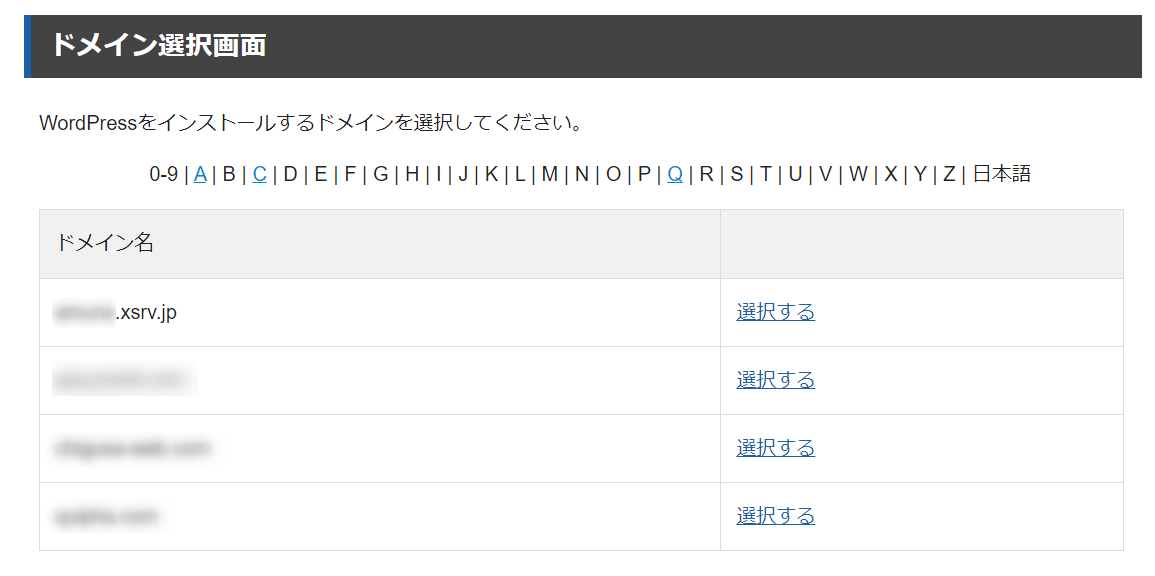
Task: Select the second blurred domain's 選択する link
Action: click(775, 380)
